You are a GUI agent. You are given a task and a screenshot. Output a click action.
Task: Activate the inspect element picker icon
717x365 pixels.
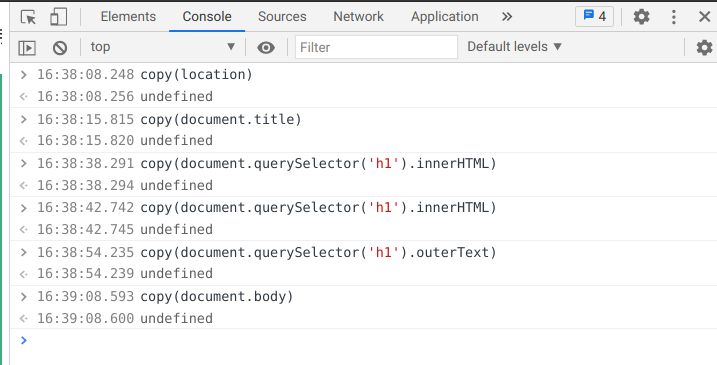28,17
